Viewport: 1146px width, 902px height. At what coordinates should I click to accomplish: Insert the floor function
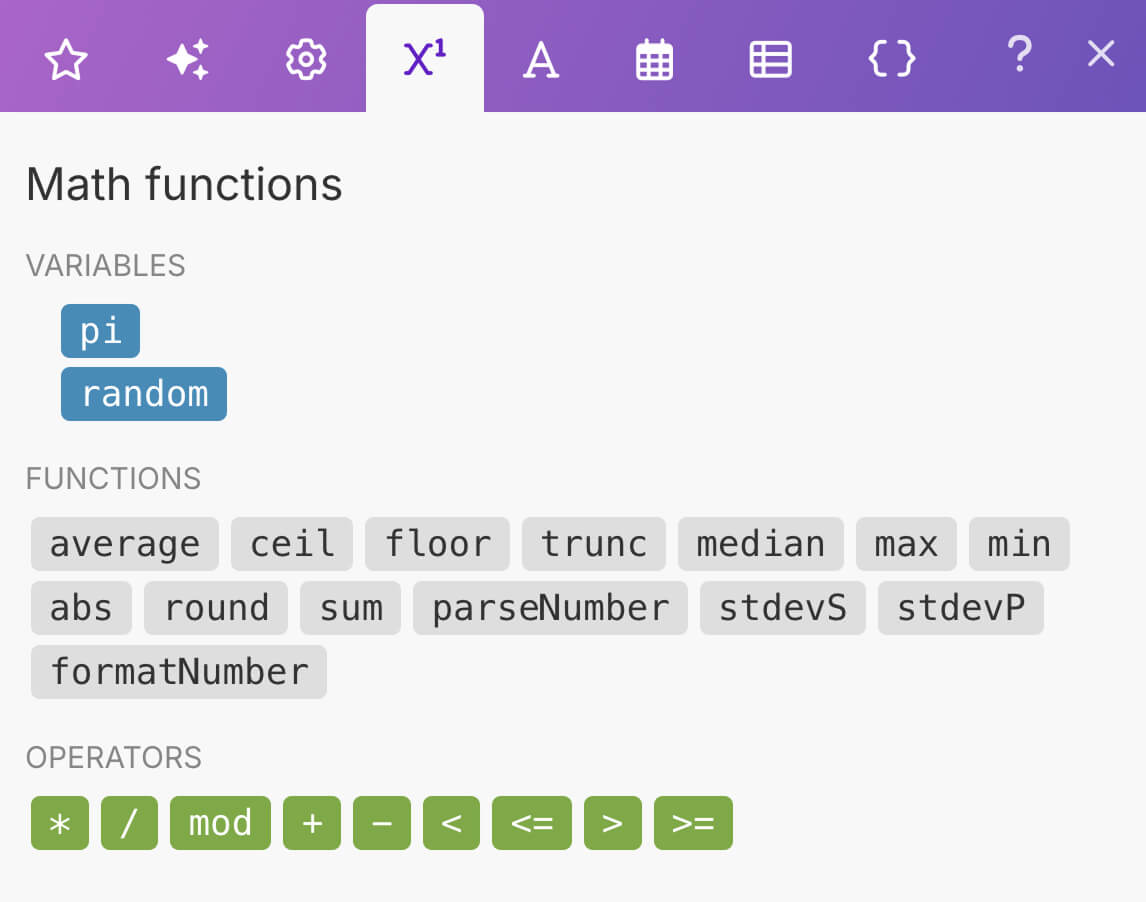[x=437, y=544]
